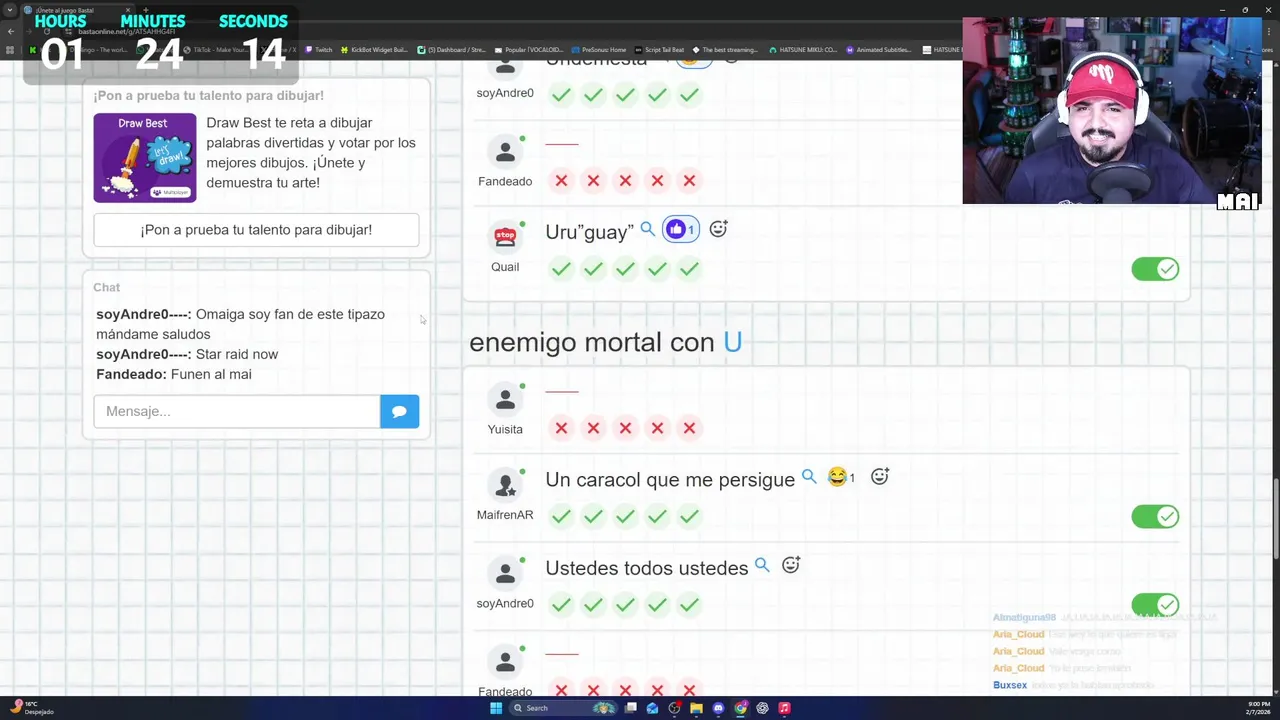Click the magnifier beside Ustedes todos ustedes
The image size is (1280, 720).
pos(762,565)
